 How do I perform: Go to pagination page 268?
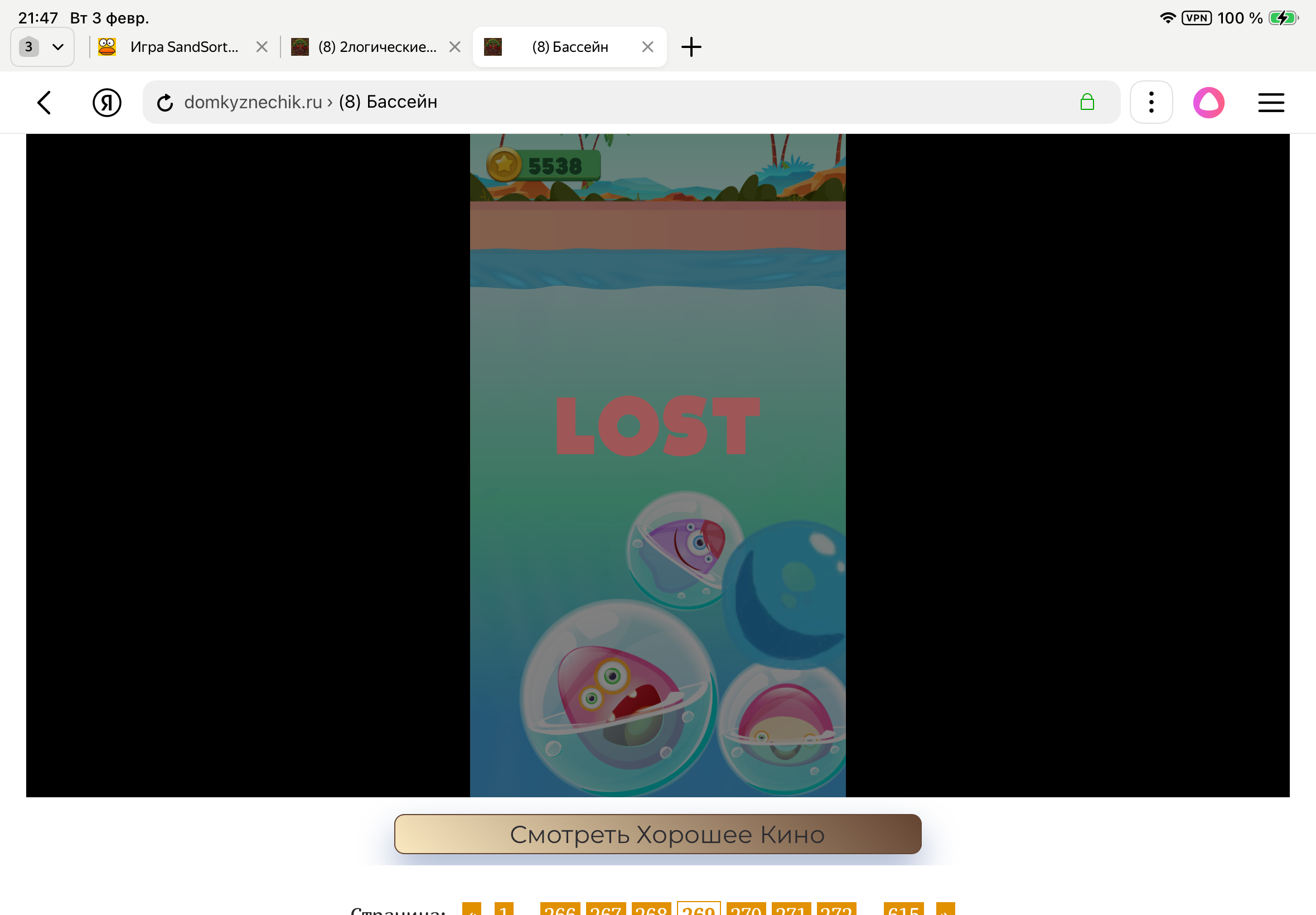pyautogui.click(x=651, y=909)
